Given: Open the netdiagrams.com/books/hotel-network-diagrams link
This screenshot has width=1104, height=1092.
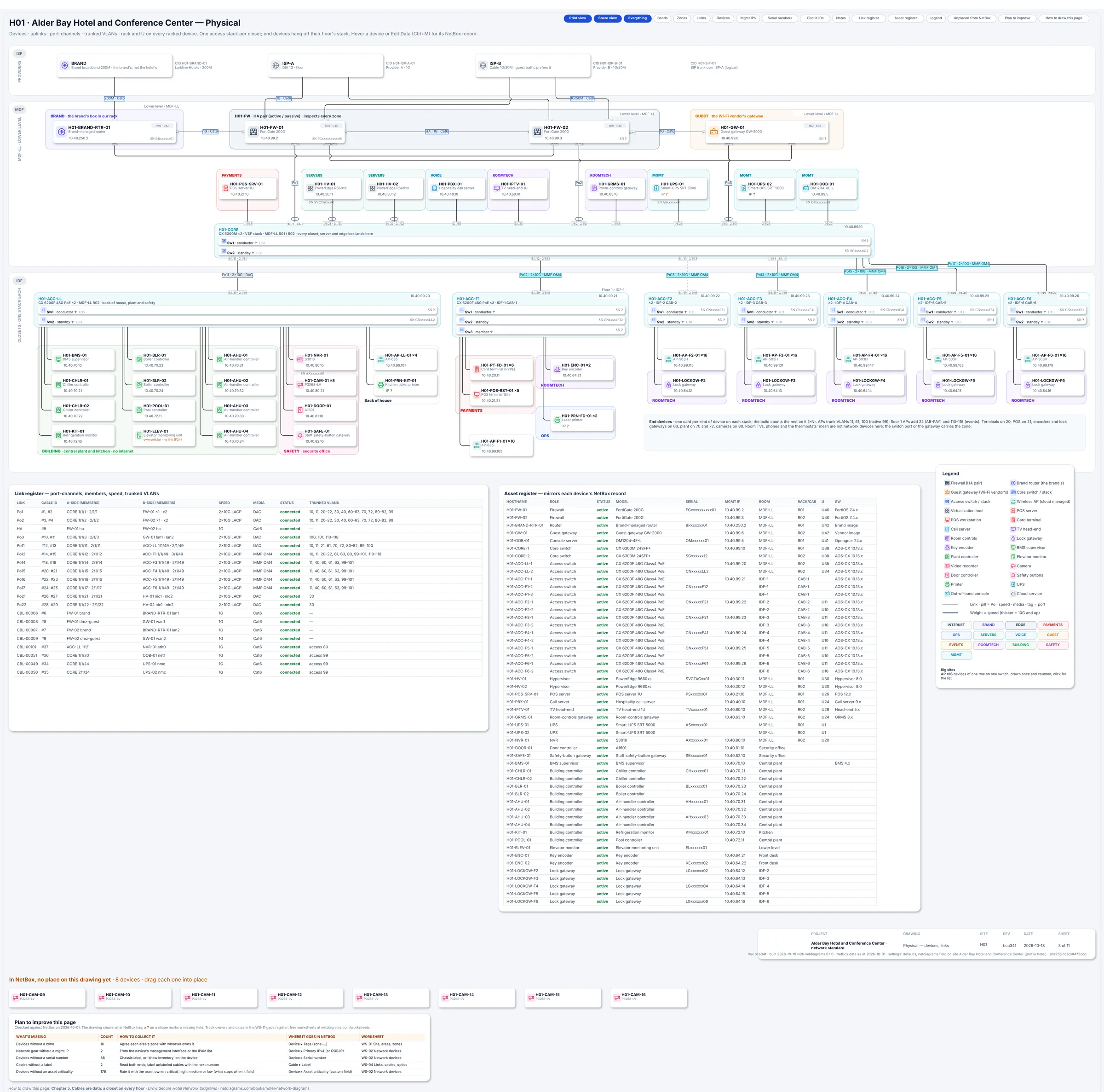Looking at the screenshot, I should click(x=264, y=1088).
